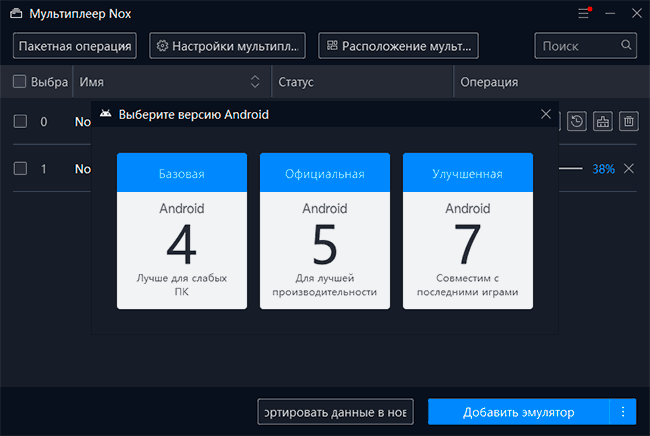Sort emulators by the Имя column arrows
Viewport: 650px width, 436px height.
255,82
